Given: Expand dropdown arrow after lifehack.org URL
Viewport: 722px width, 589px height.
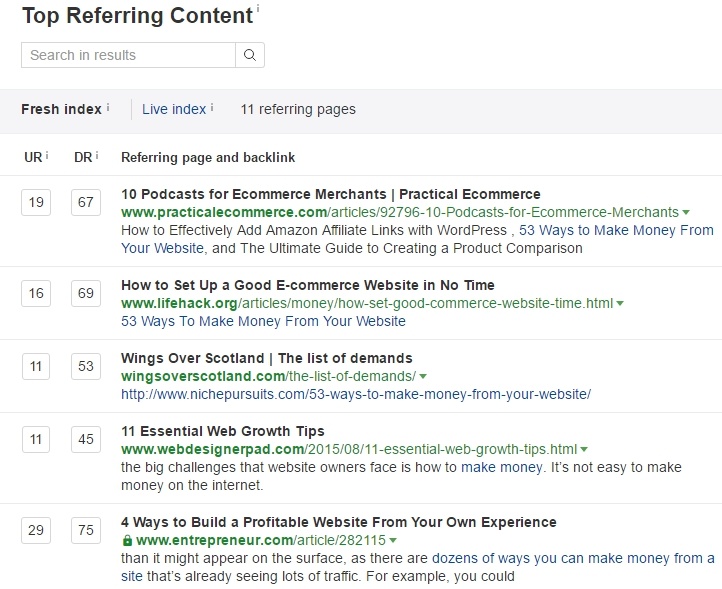Looking at the screenshot, I should tap(620, 303).
